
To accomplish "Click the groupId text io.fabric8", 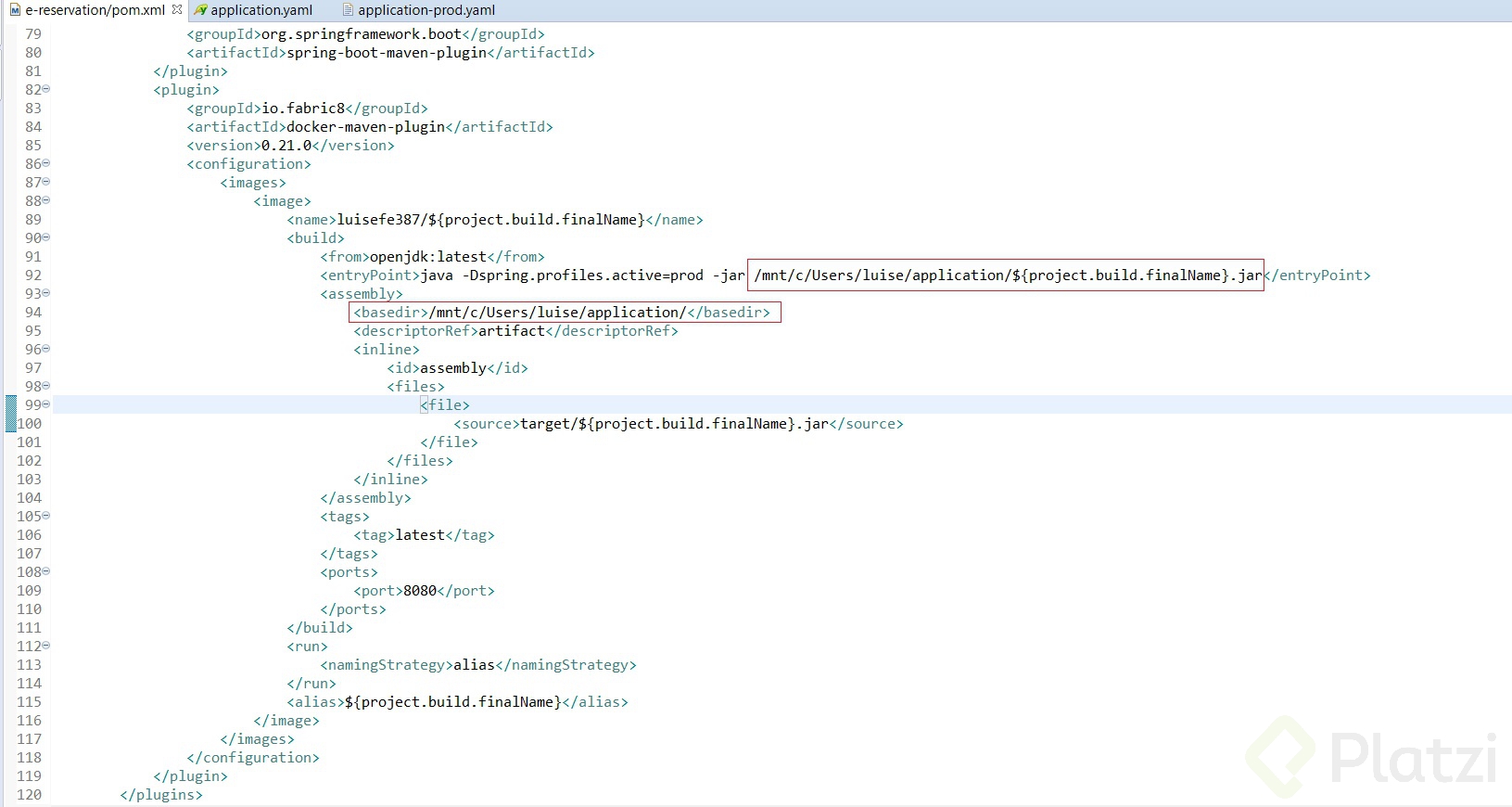I will [x=303, y=109].
